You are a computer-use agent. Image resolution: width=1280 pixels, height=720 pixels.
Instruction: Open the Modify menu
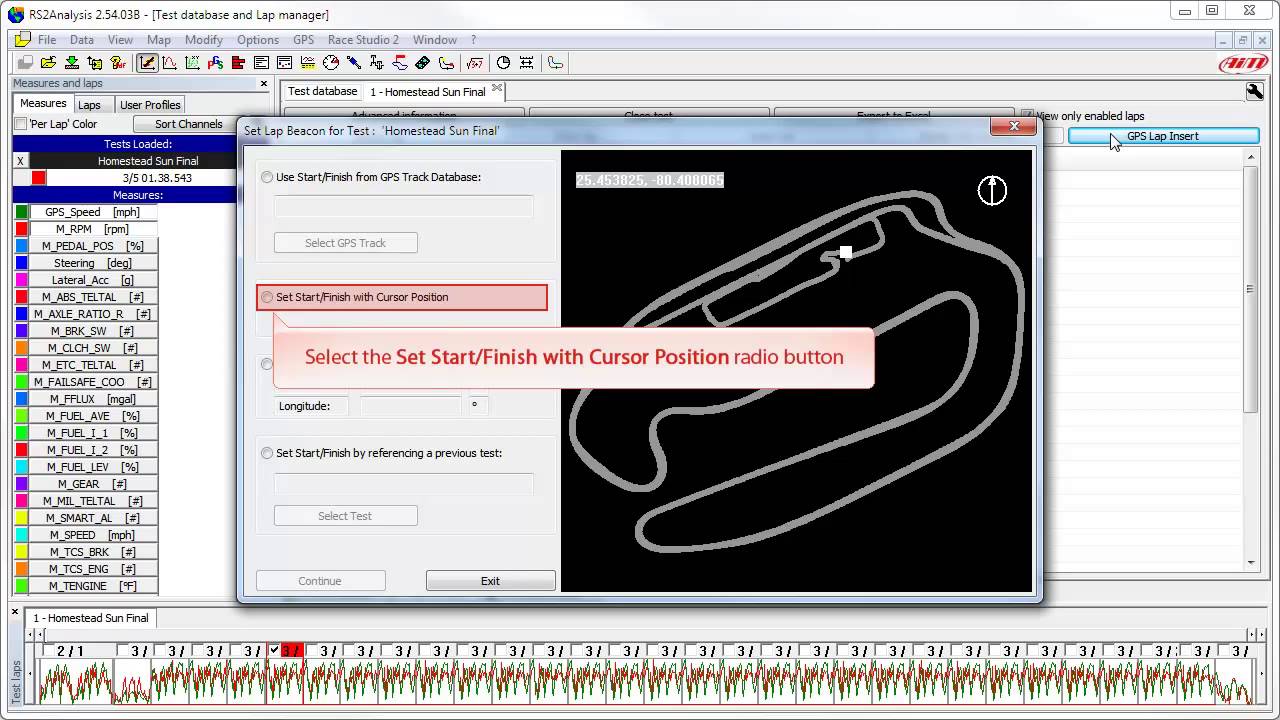[204, 40]
